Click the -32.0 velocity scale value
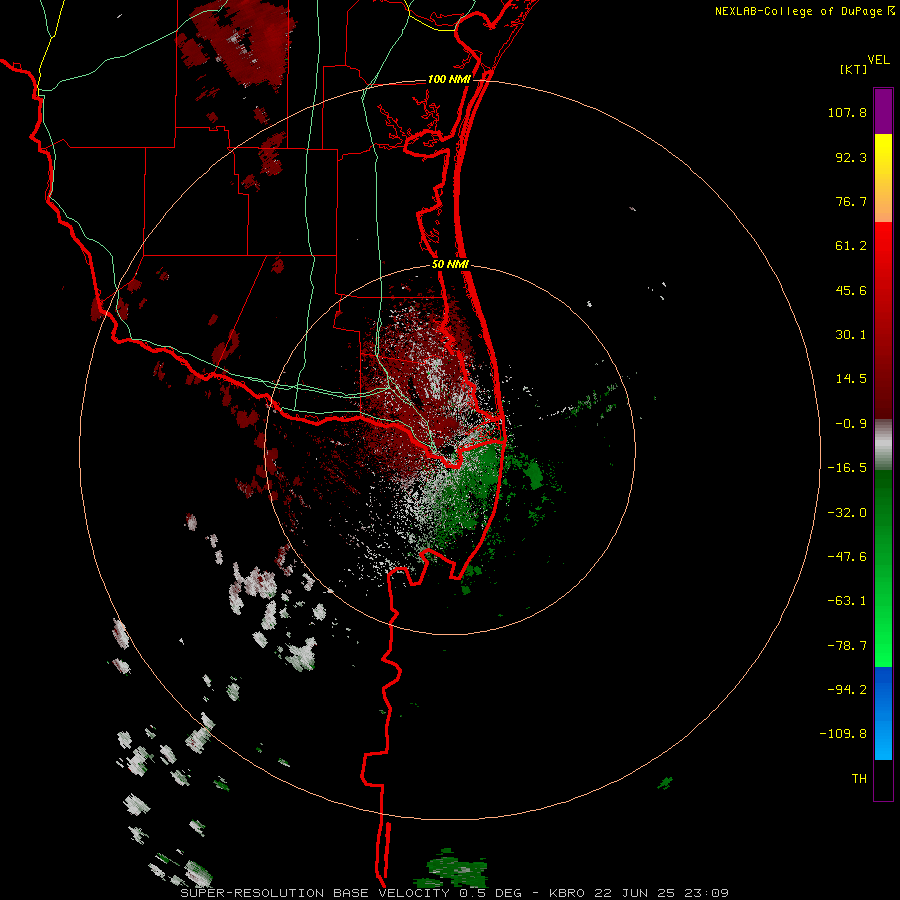900x900 pixels. click(847, 513)
